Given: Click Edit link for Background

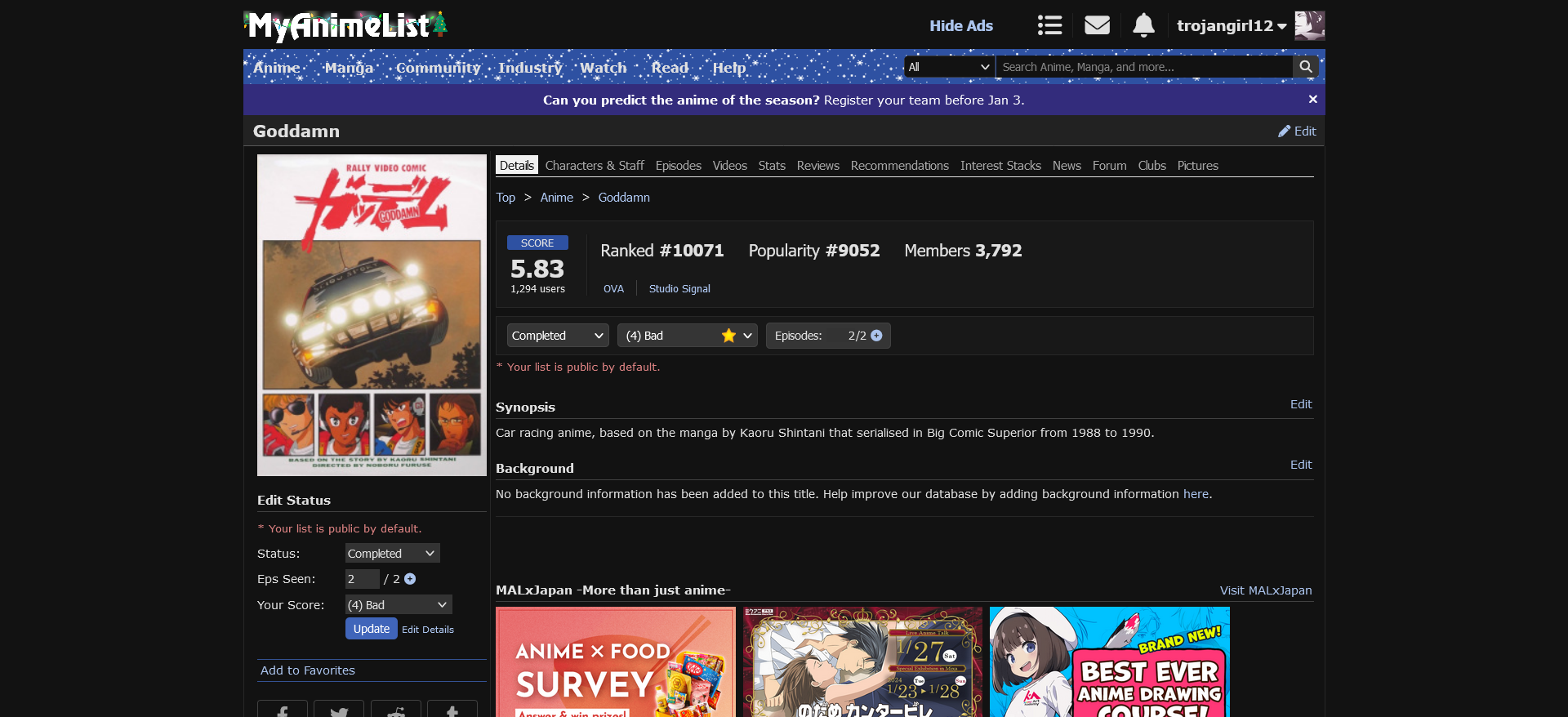Looking at the screenshot, I should coord(1301,465).
